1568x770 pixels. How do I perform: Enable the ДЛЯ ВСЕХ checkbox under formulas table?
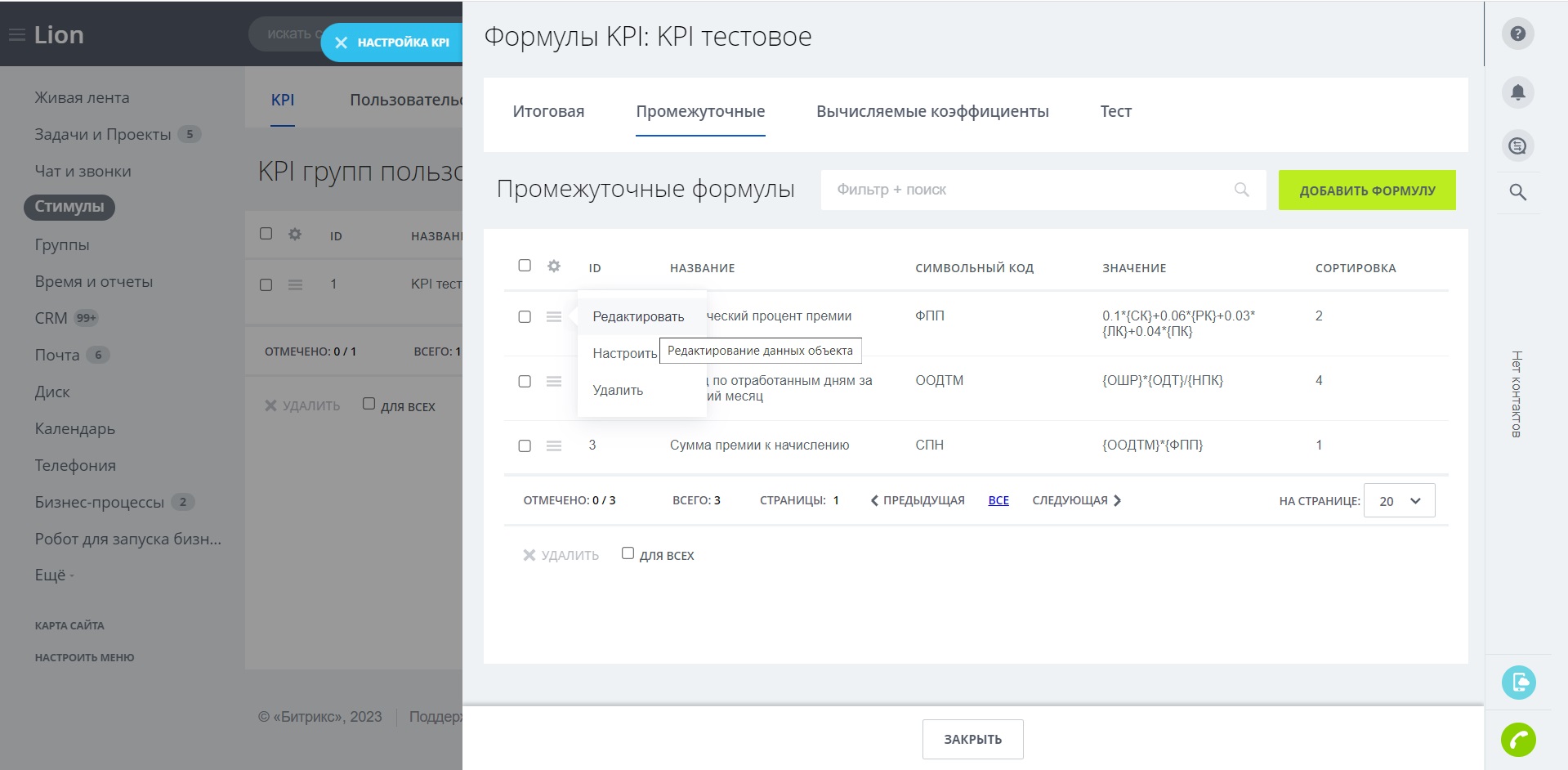tap(628, 553)
